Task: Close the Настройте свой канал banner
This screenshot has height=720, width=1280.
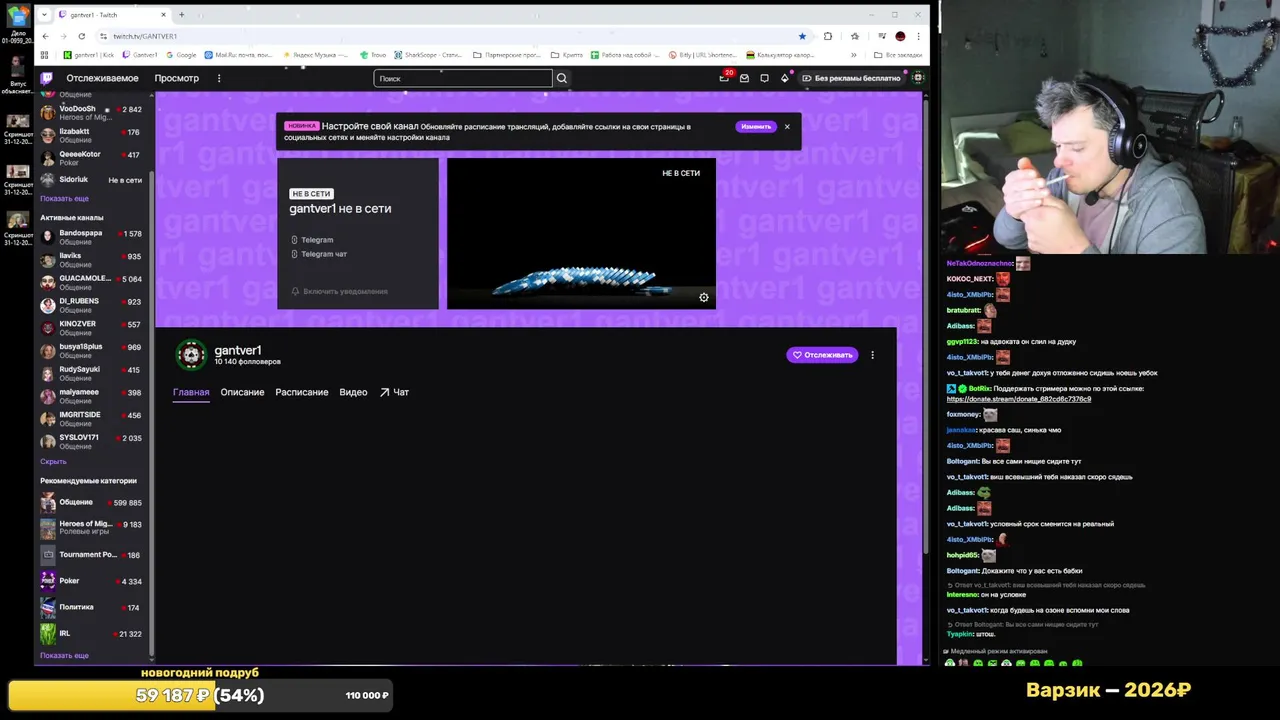Action: pyautogui.click(x=787, y=127)
